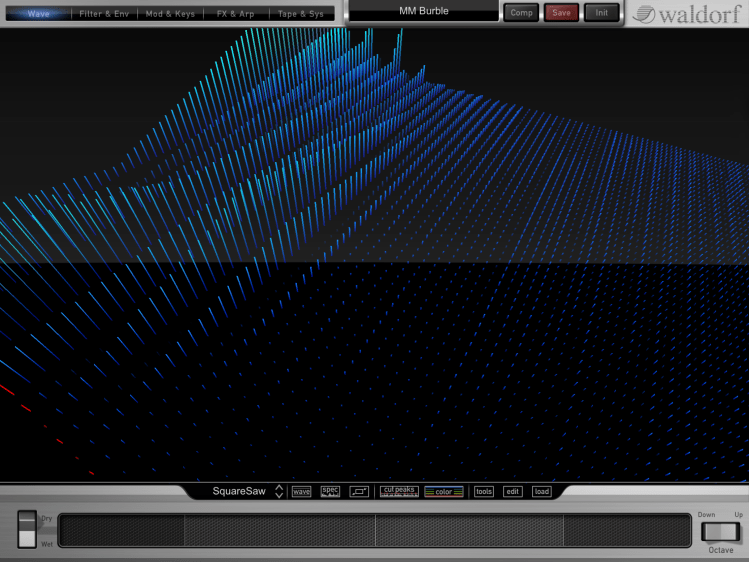The image size is (749, 562).
Task: Open the SquareSaw wavetable name list
Action: [x=239, y=492]
